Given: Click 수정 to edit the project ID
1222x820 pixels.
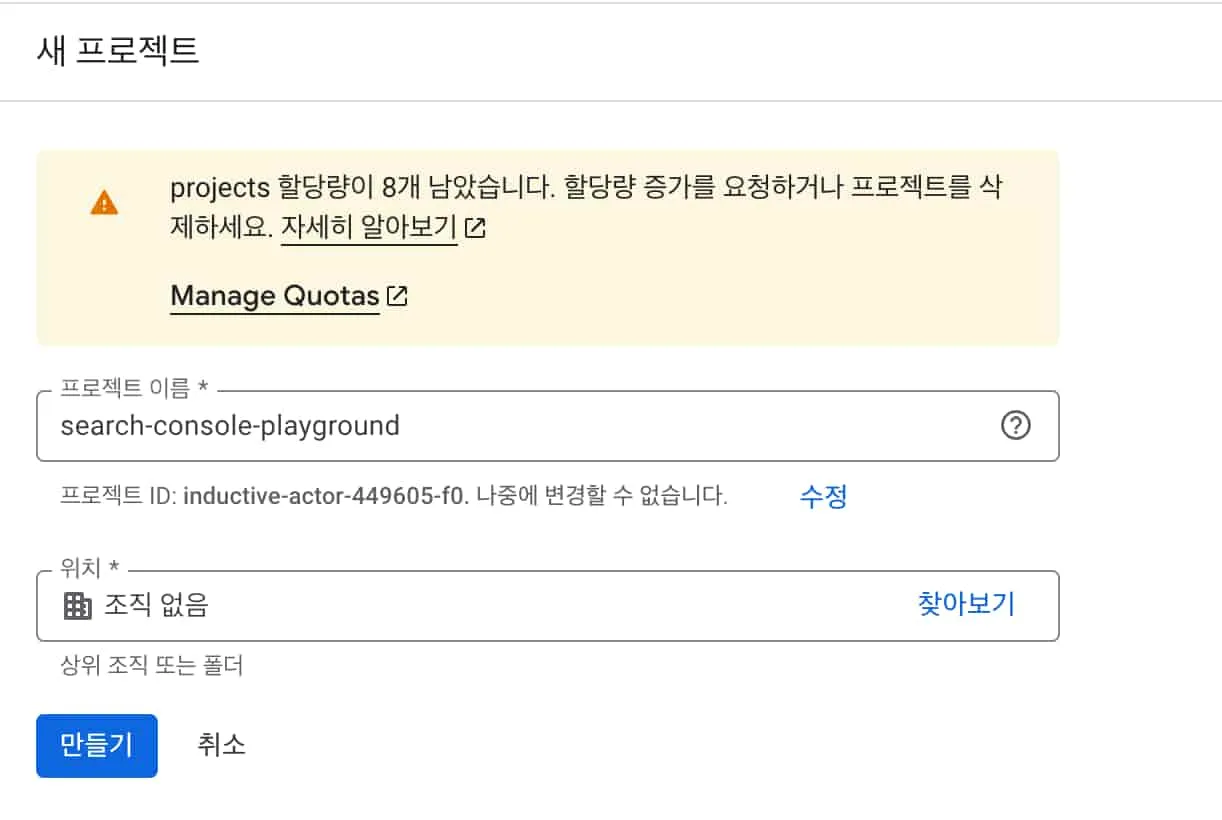Looking at the screenshot, I should pyautogui.click(x=821, y=496).
